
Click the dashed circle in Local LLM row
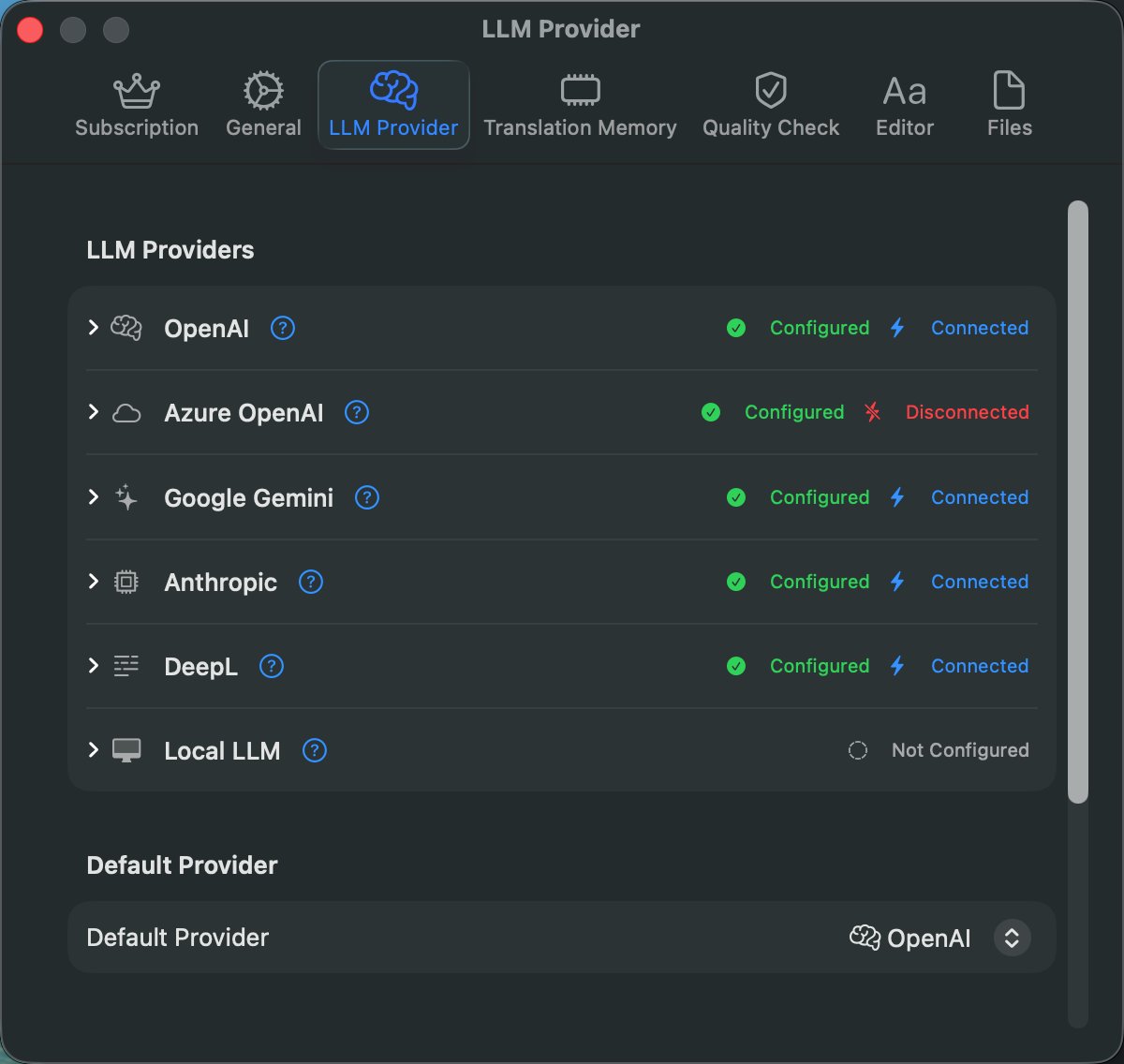857,750
